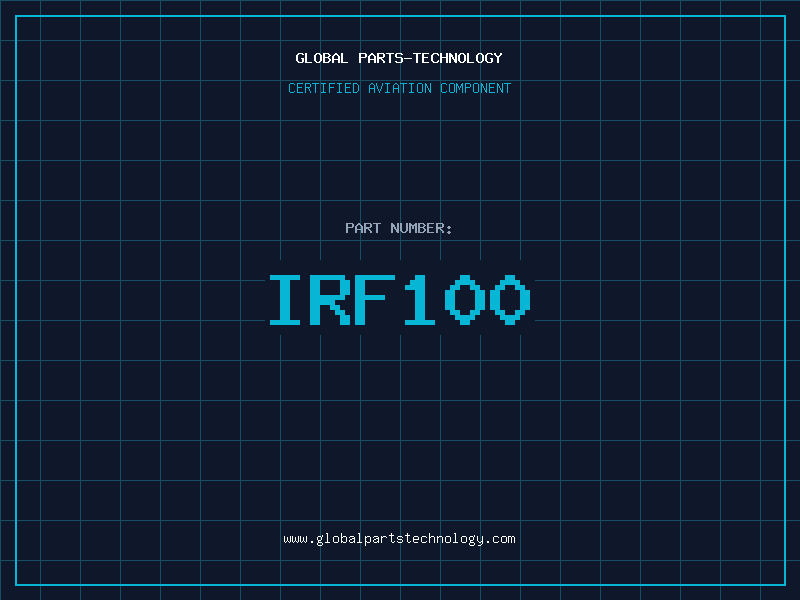Click the word CERTIFIED in the subtitle

[323, 88]
